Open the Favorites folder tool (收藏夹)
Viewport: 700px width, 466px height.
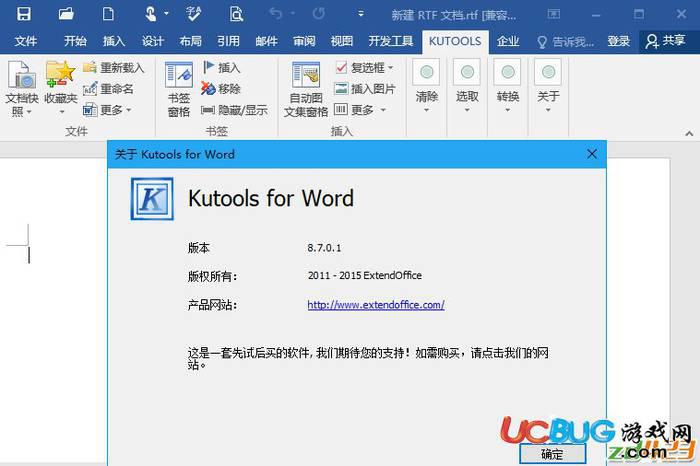point(61,88)
